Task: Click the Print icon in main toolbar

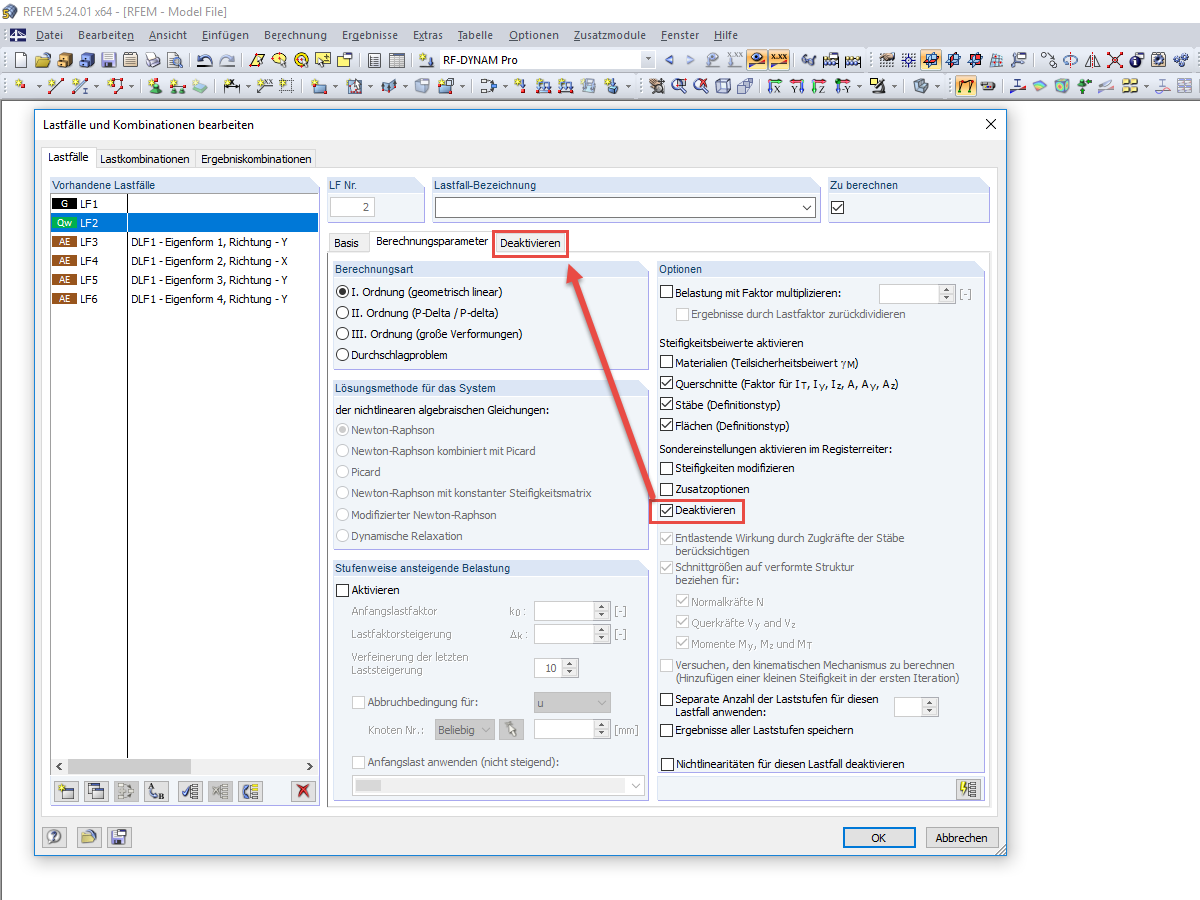Action: coord(152,60)
